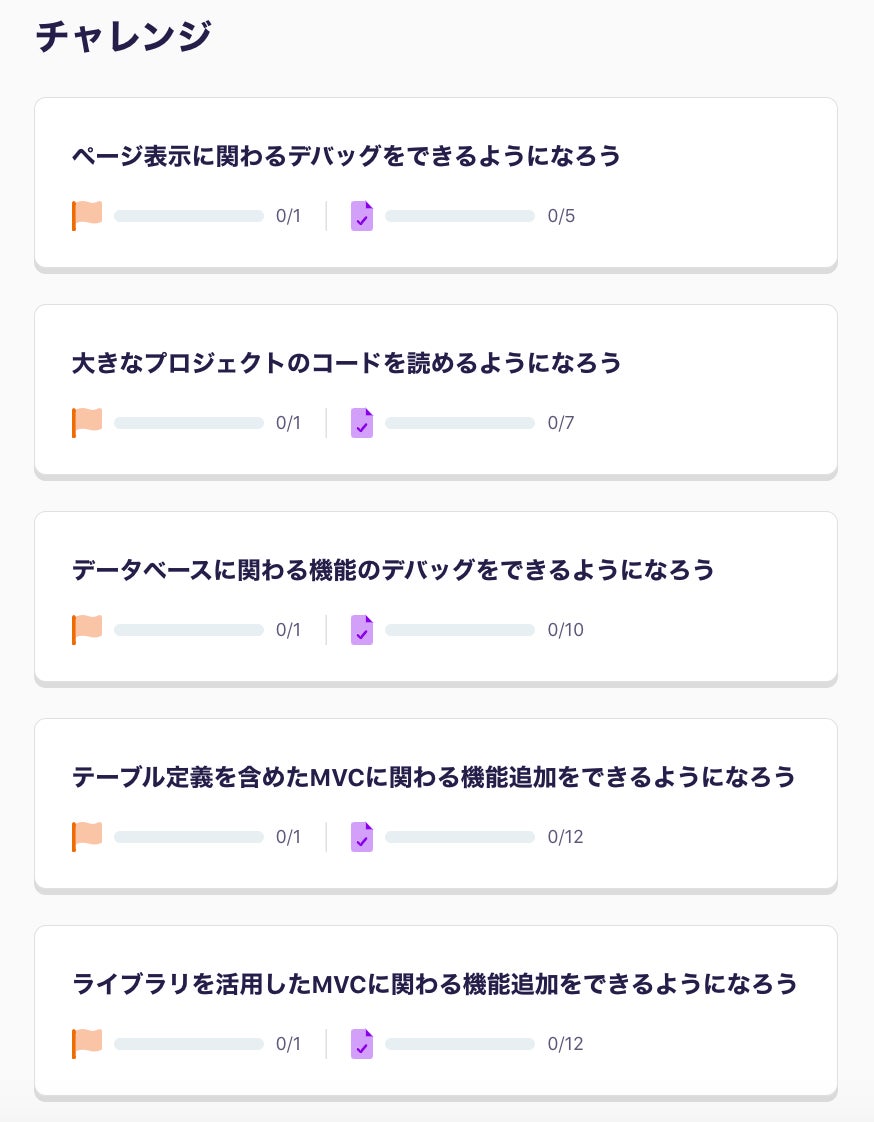Click the 0/5 progress bar in ページ表示 card

pyautogui.click(x=460, y=216)
